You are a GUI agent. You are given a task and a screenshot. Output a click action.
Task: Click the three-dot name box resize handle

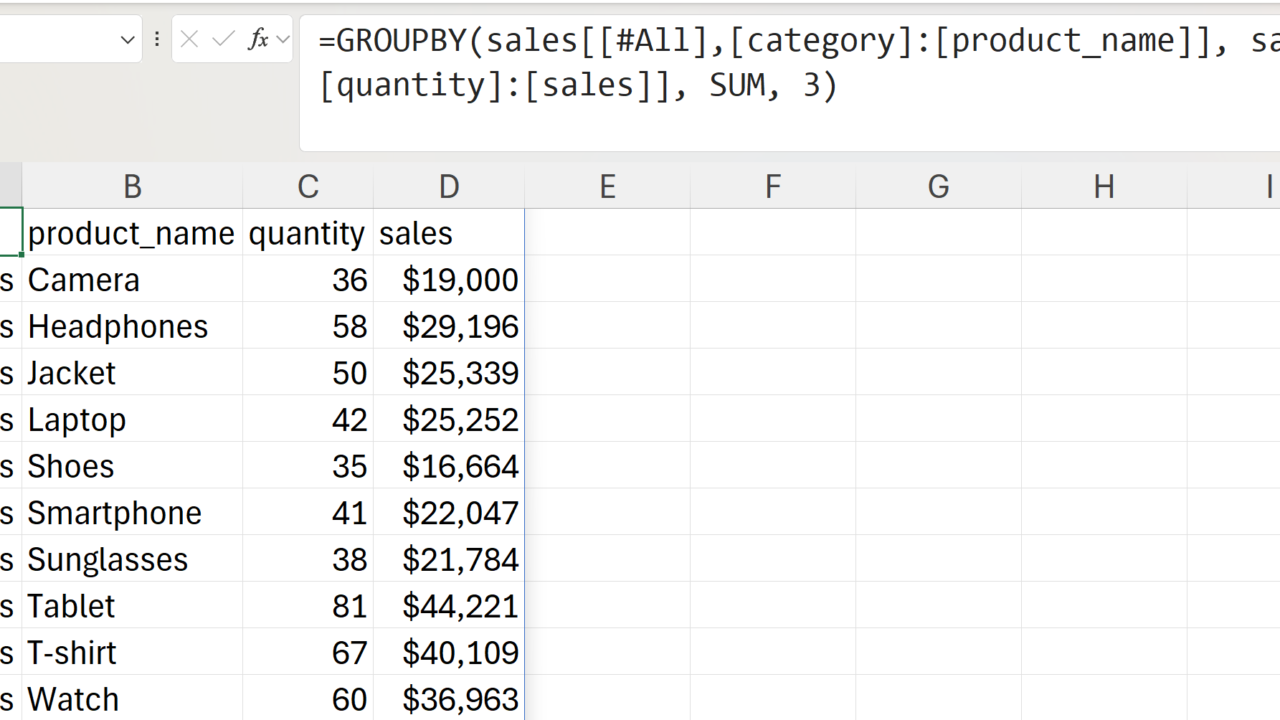(x=157, y=40)
